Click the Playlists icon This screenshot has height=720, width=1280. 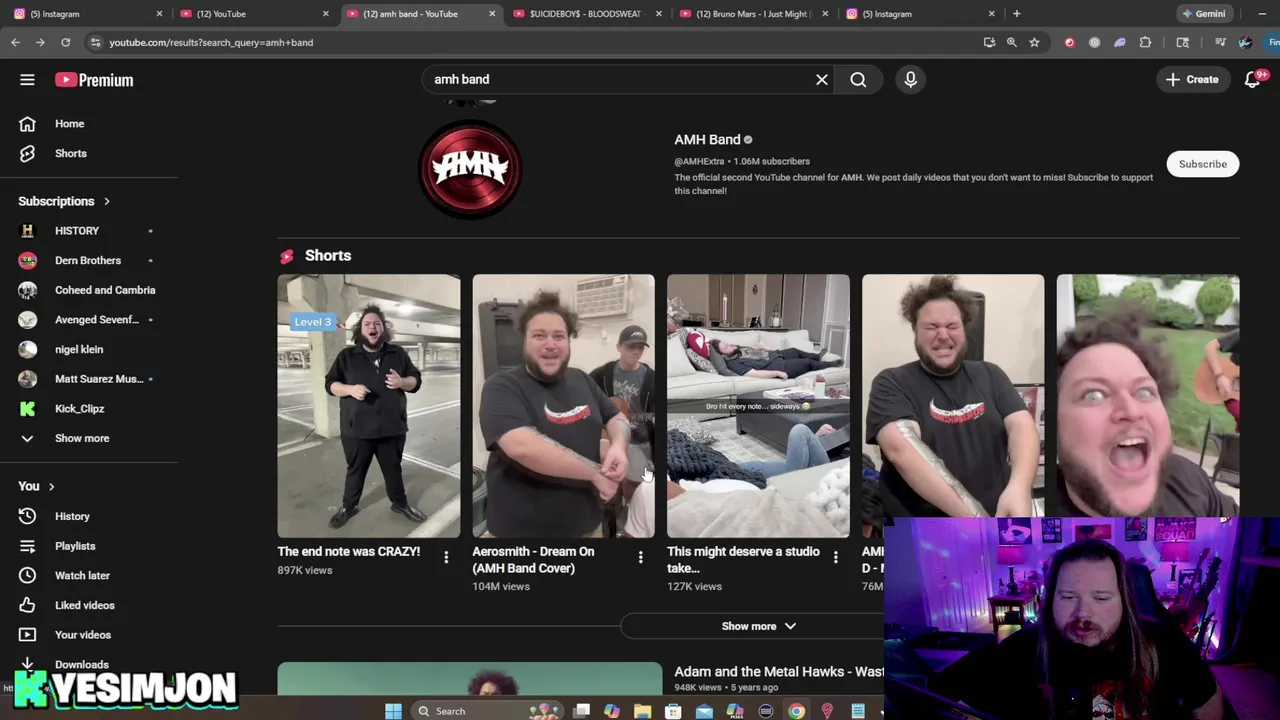pos(27,546)
